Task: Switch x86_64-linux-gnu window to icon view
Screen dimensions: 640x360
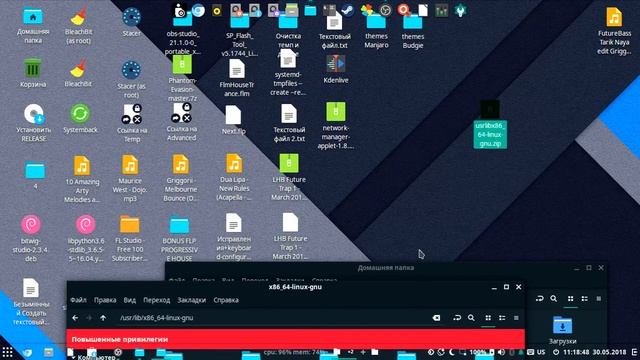Action: (488, 318)
